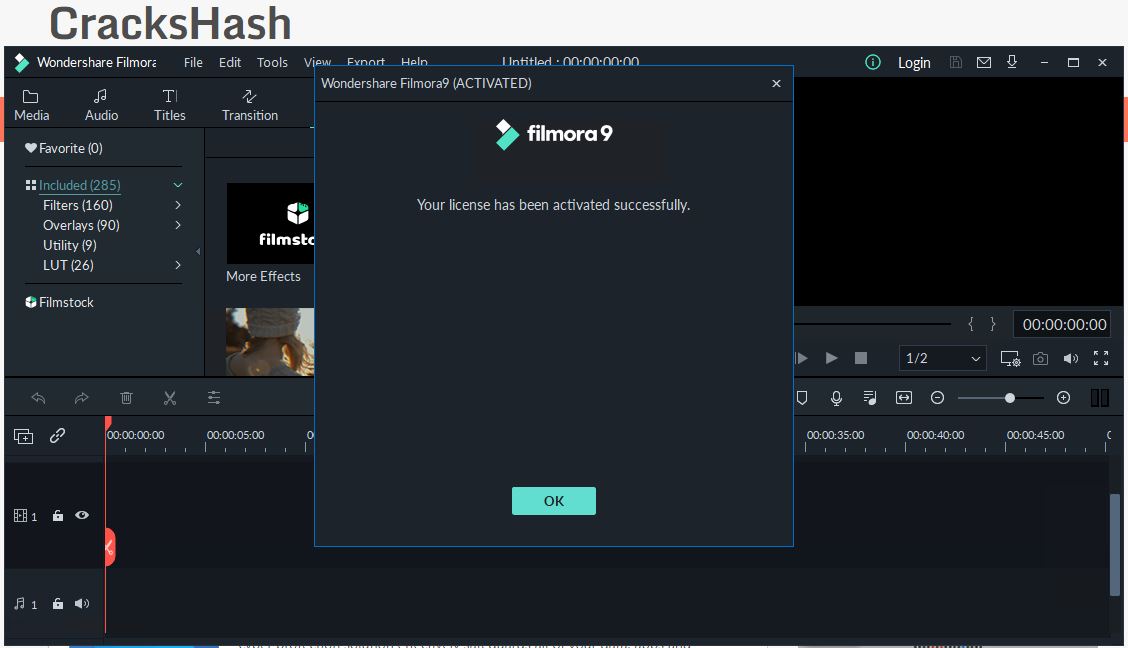Open the 1/2 playback quality dropdown

point(942,358)
